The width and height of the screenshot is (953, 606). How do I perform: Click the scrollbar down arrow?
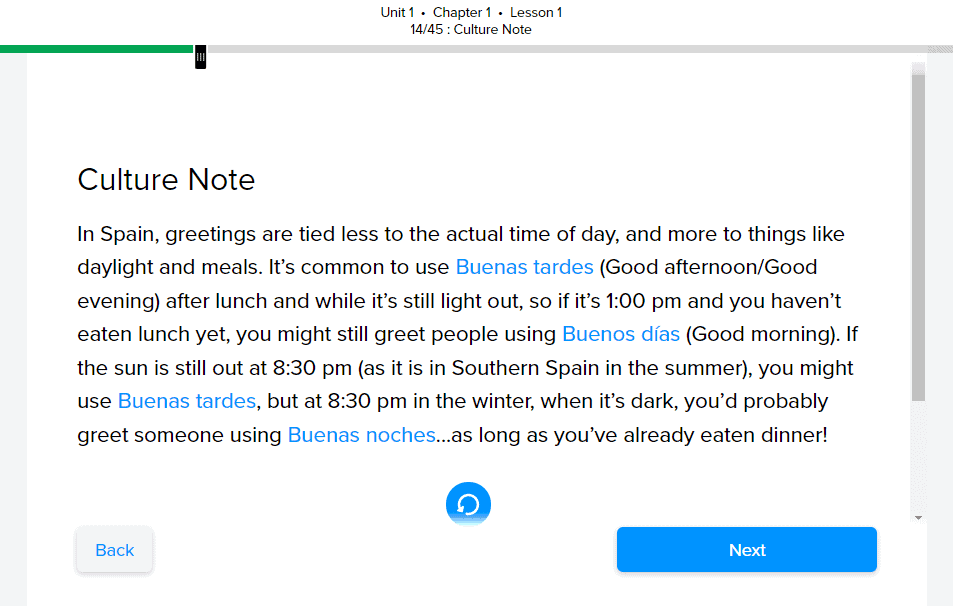(918, 518)
